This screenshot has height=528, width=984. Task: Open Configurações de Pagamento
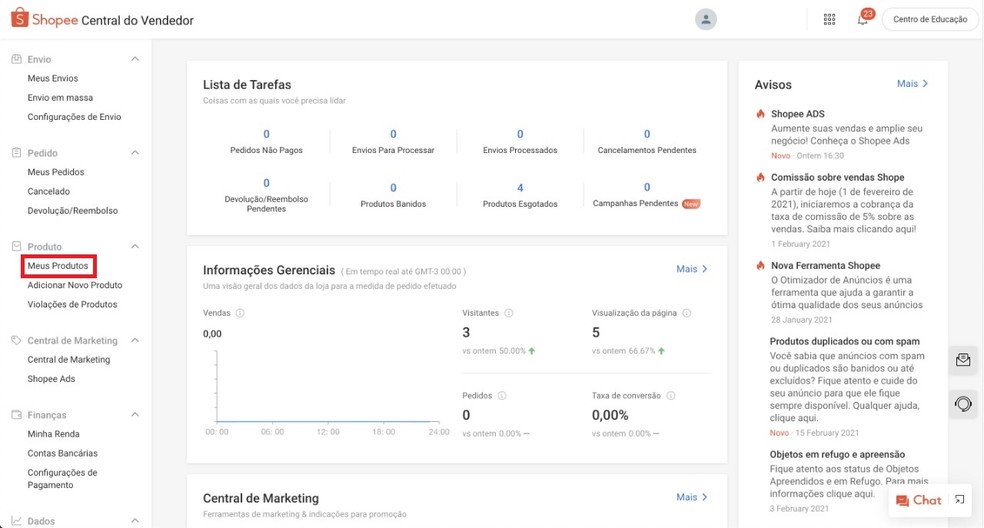[x=62, y=479]
